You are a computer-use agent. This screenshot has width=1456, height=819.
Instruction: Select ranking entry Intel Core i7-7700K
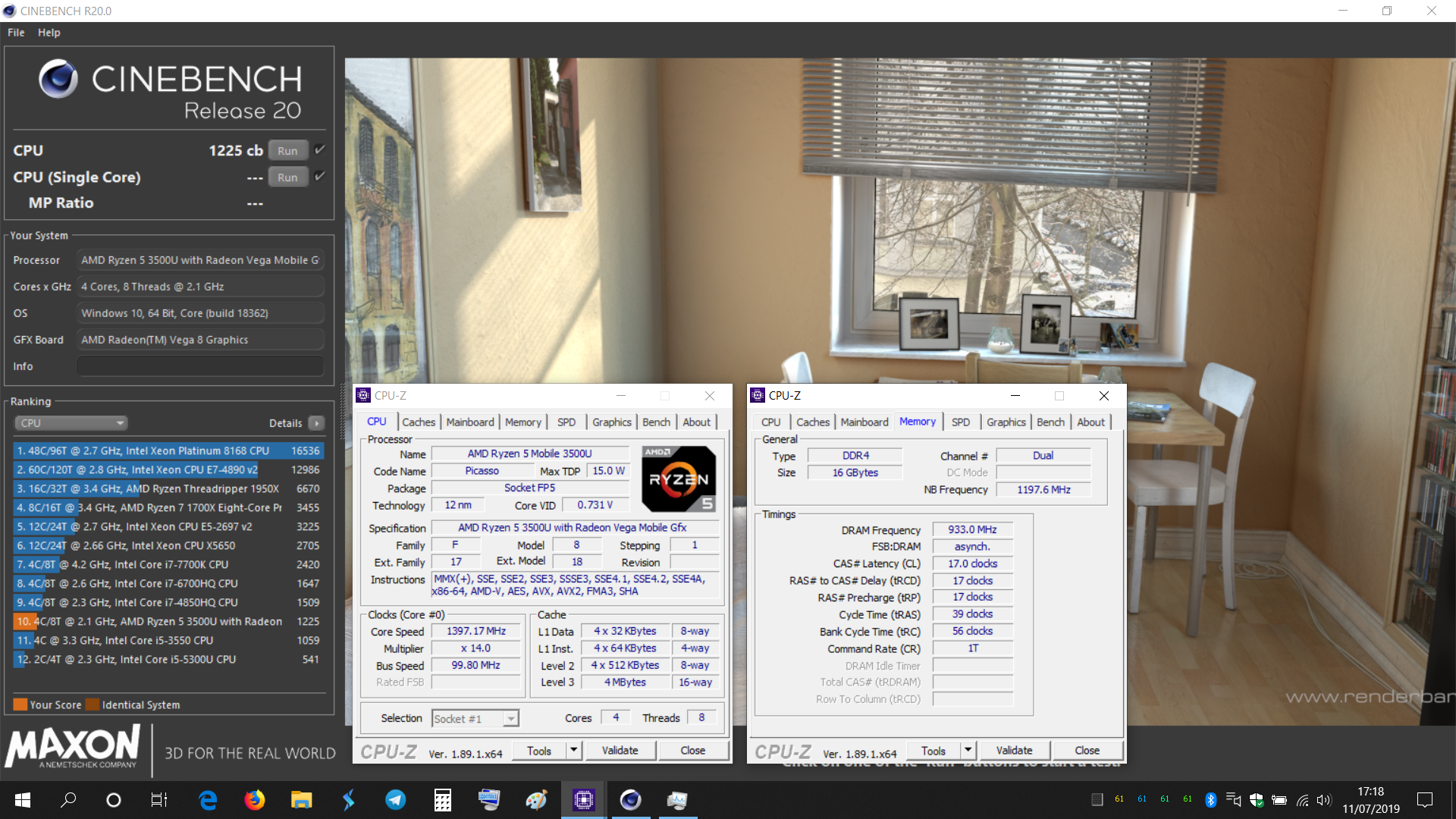point(168,564)
